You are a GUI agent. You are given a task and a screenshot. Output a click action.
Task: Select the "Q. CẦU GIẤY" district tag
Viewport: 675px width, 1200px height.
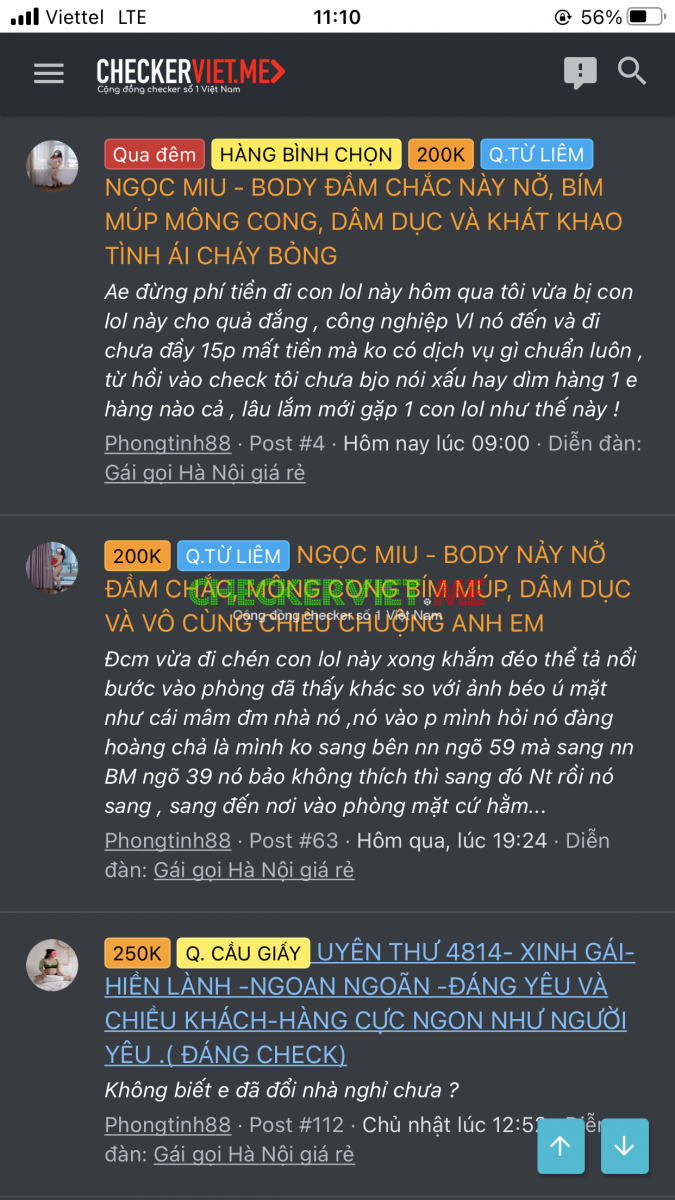coord(243,953)
